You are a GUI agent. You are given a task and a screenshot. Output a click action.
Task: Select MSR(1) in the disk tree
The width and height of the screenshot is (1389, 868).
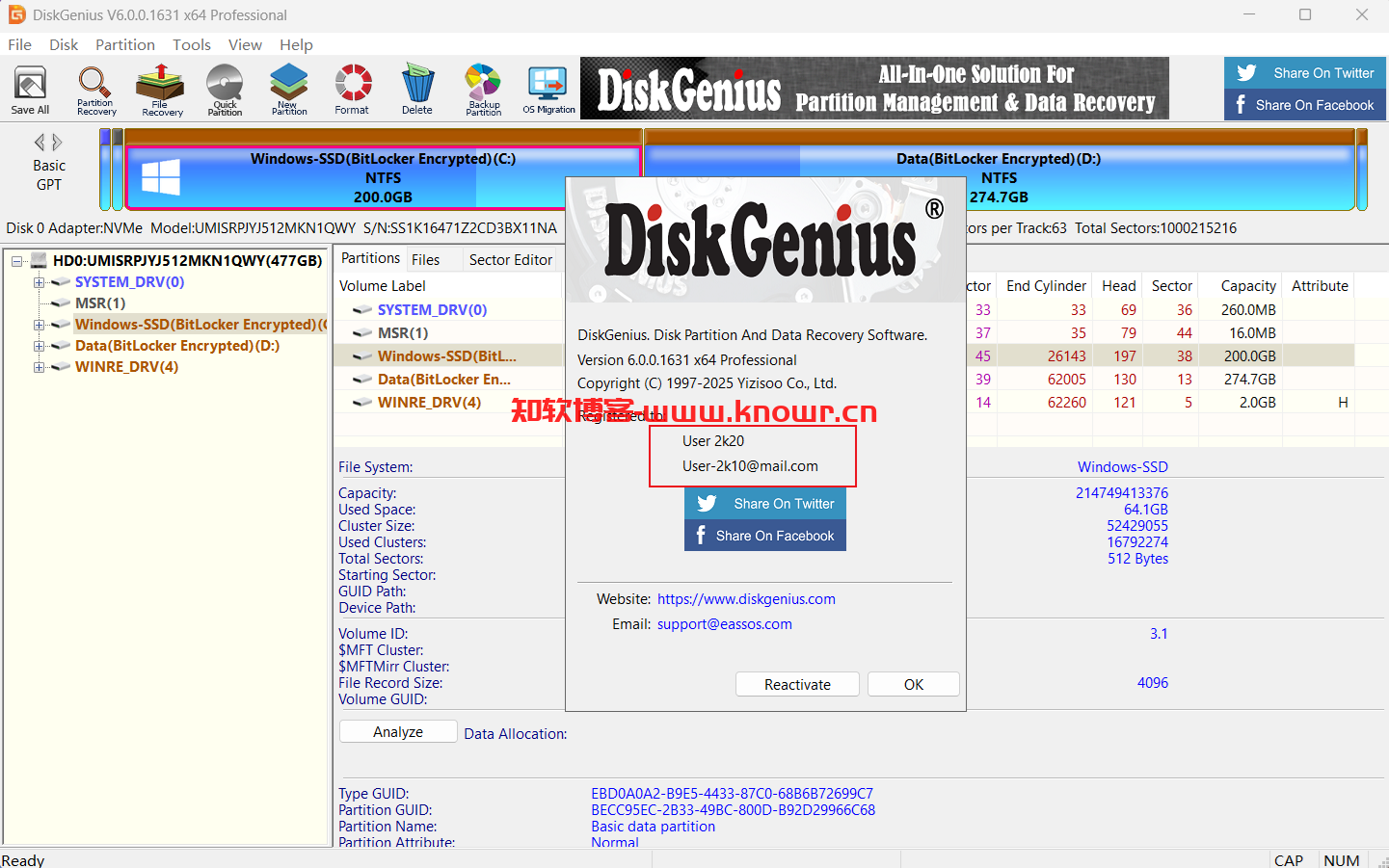100,303
